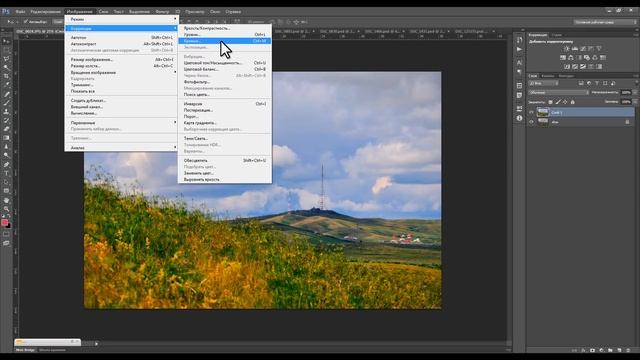Screen dimensions: 640x360
Task: Select the Move tool
Action: 6,41
